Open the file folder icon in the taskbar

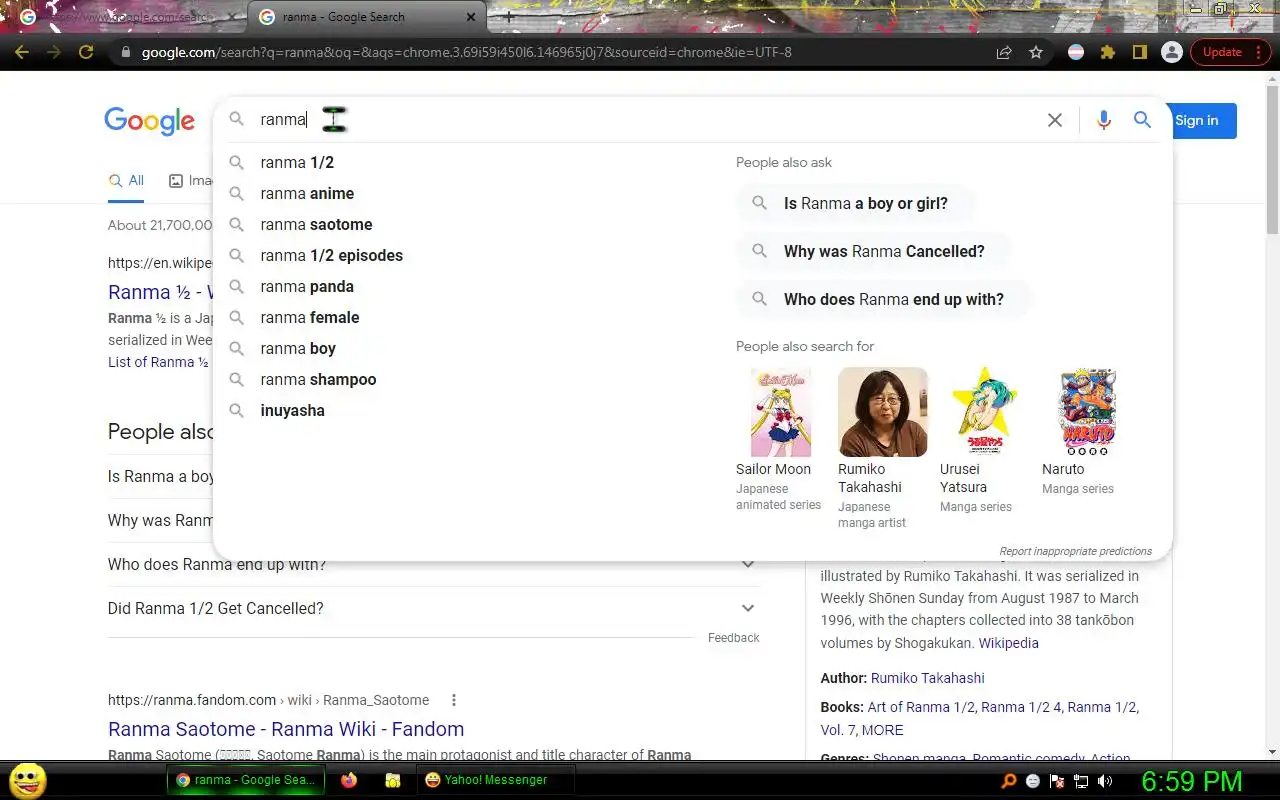(393, 780)
